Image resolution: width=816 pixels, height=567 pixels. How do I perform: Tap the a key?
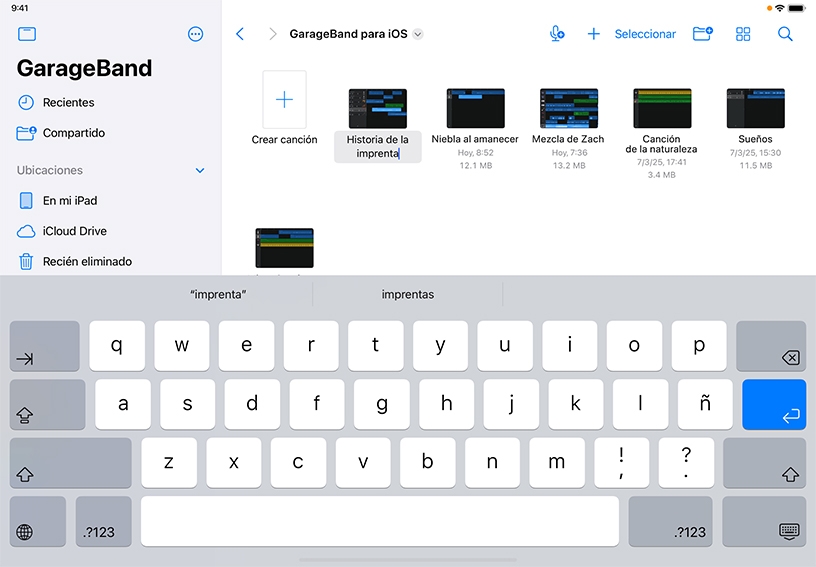pos(123,404)
